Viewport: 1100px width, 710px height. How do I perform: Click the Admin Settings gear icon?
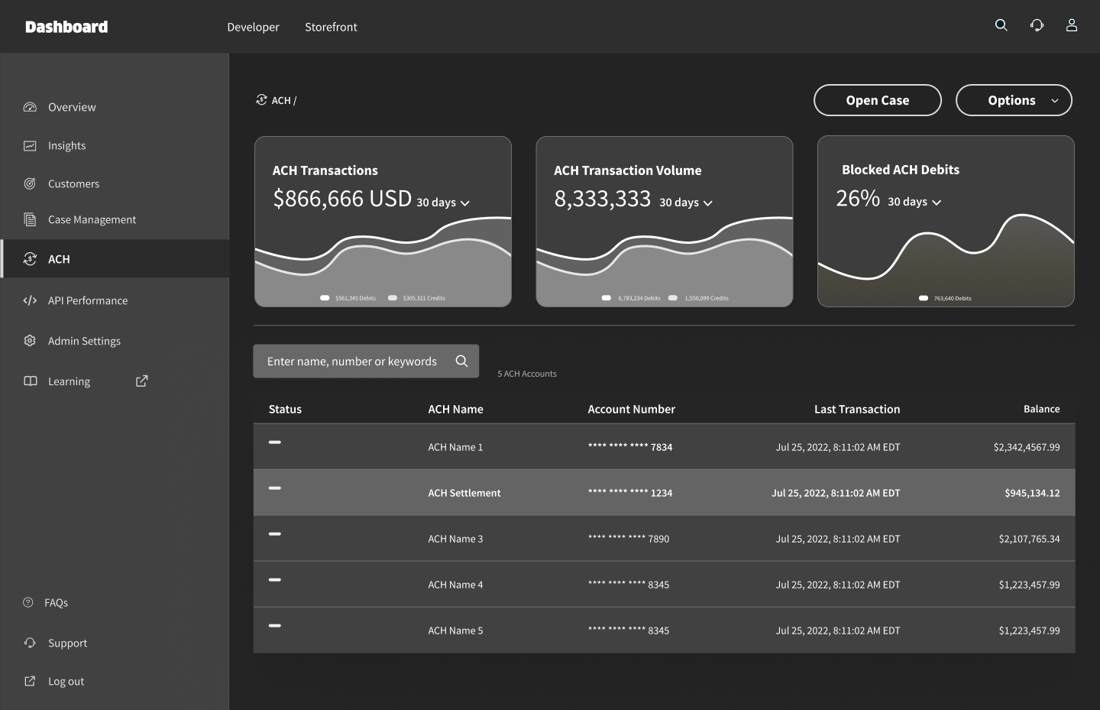[30, 341]
